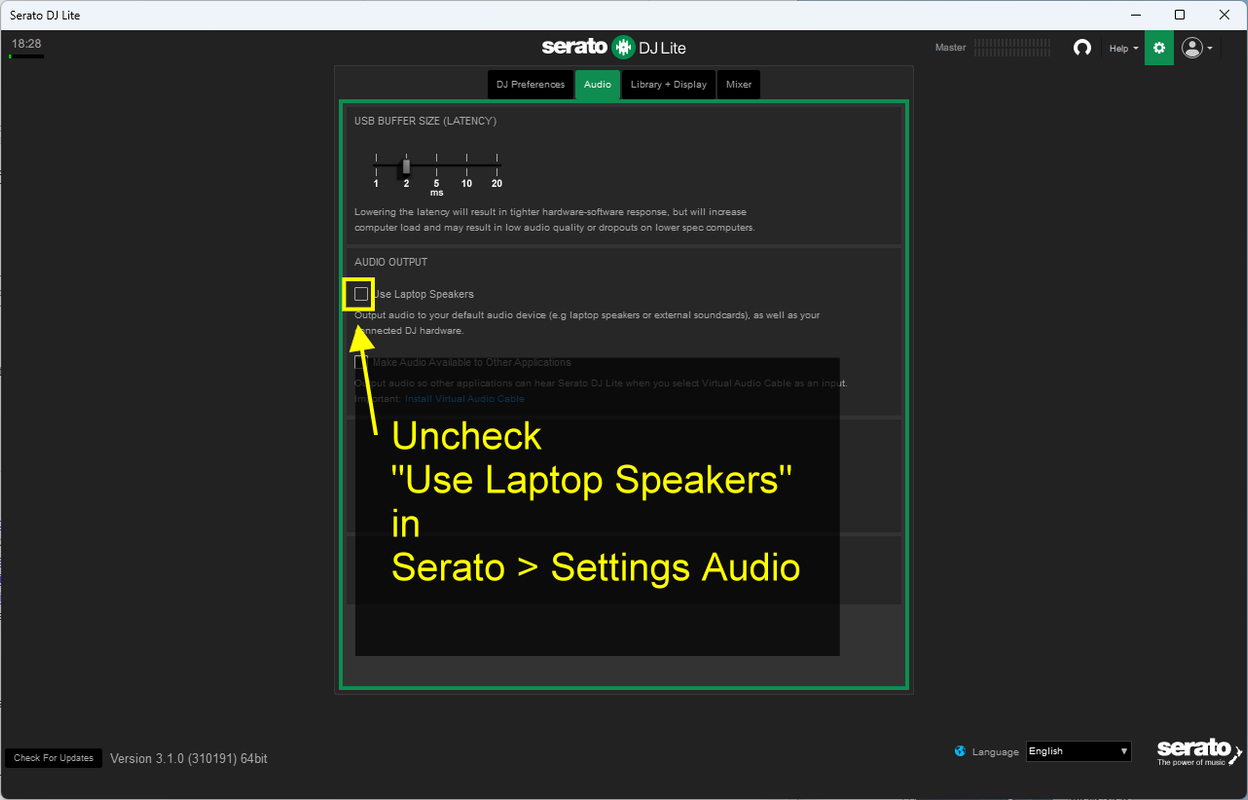1248x800 pixels.
Task: Expand the Help dropdown menu
Action: [1124, 48]
